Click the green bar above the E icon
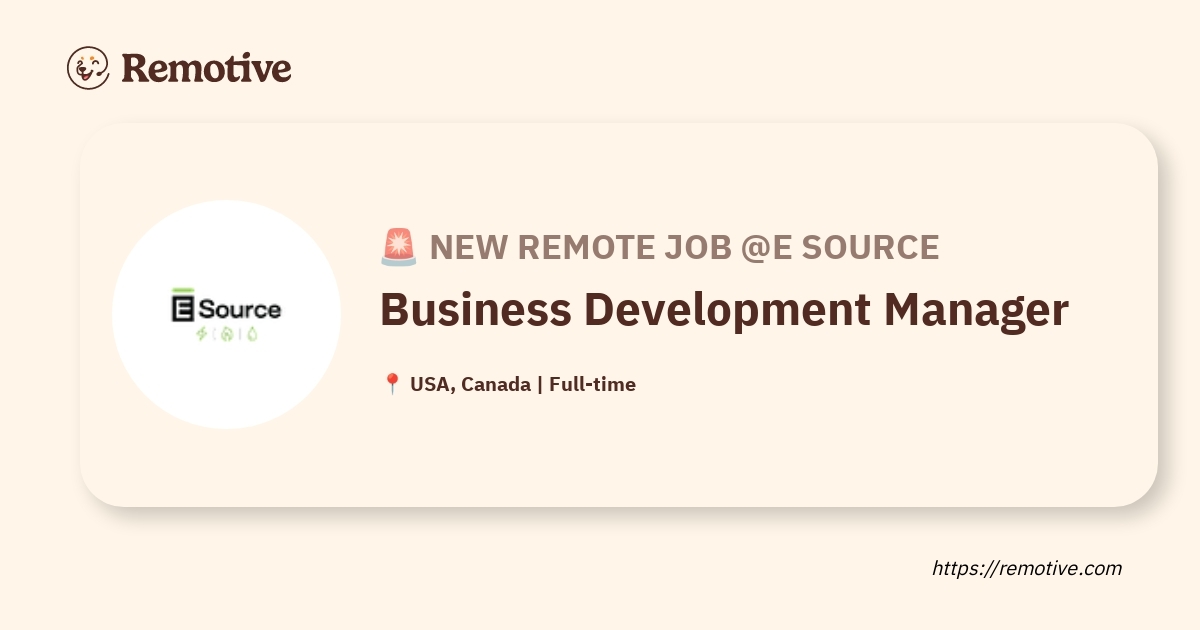 point(182,290)
